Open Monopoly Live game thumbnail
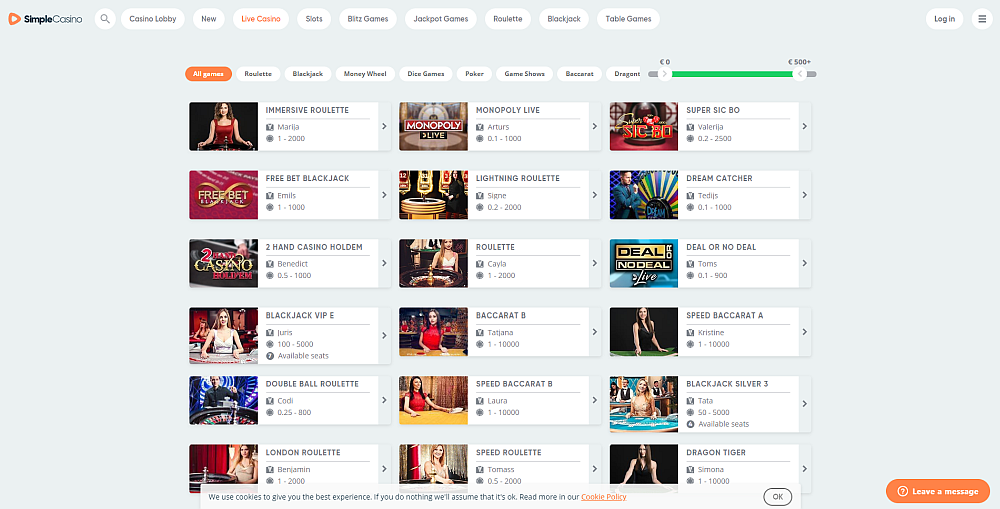The image size is (1000, 509). [433, 126]
